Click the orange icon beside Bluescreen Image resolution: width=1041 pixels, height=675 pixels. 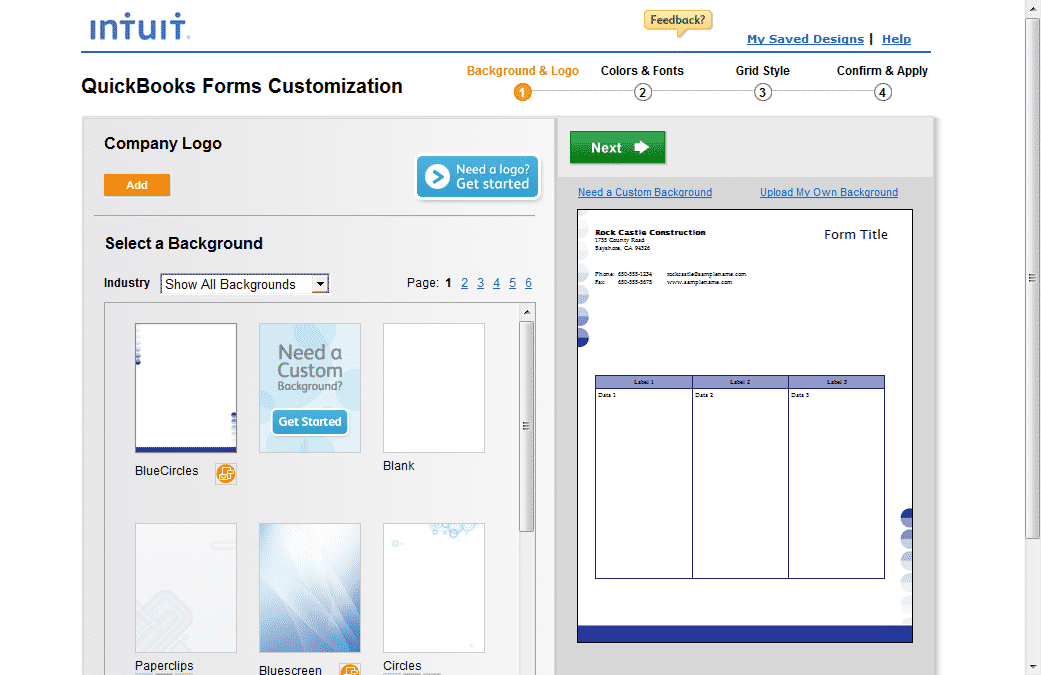click(x=350, y=669)
